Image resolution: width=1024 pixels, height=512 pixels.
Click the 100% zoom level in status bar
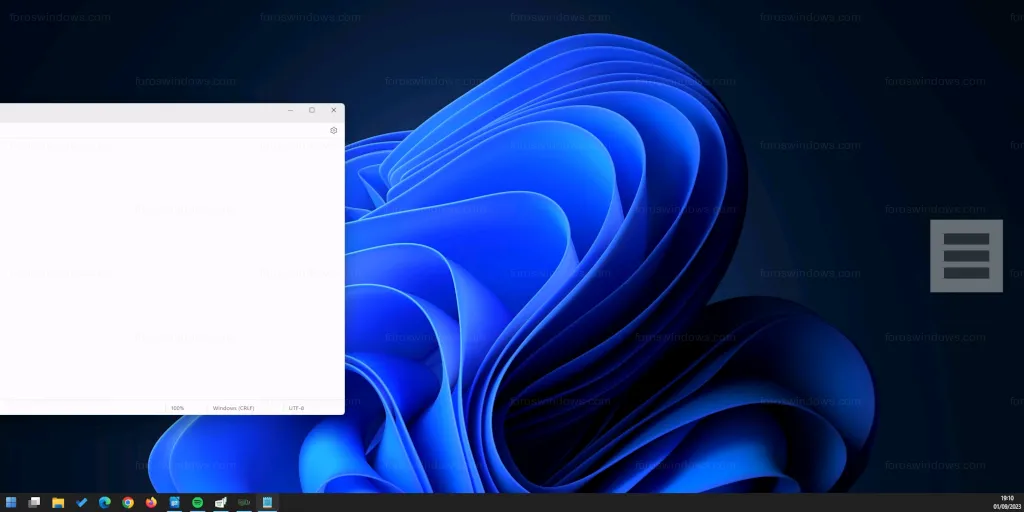[x=178, y=408]
